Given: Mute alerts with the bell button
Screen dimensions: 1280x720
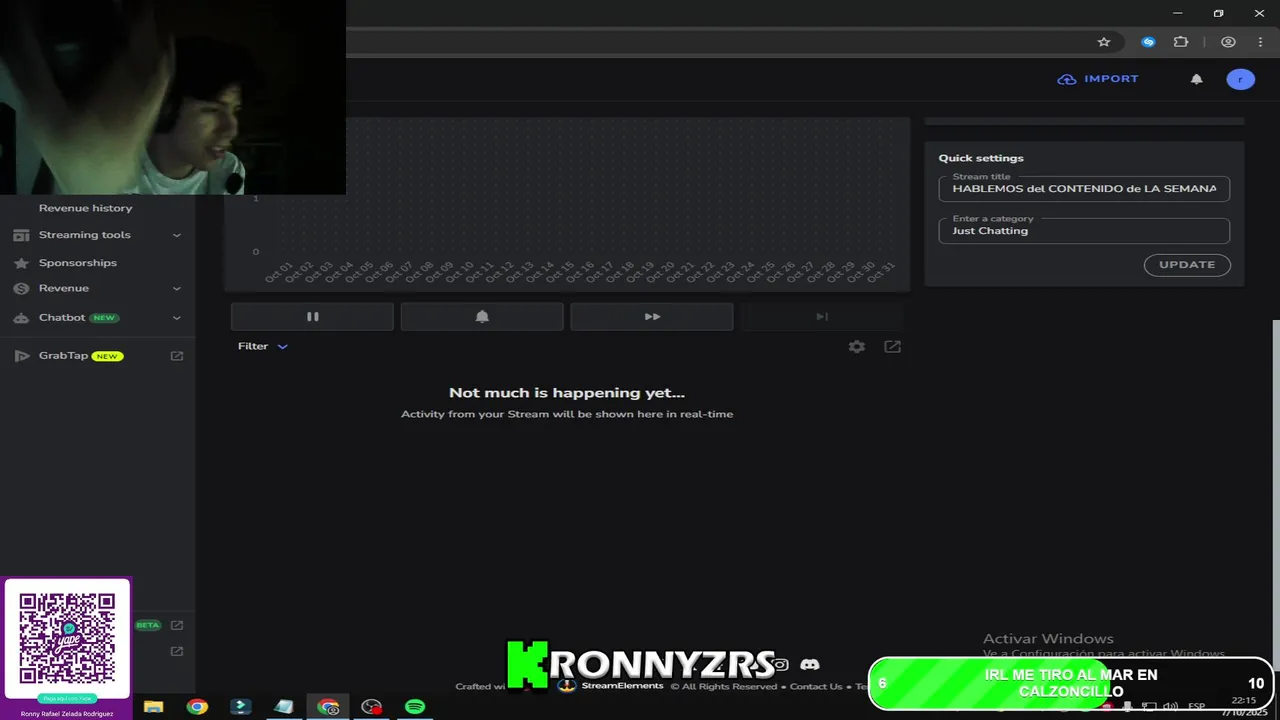Looking at the screenshot, I should coord(482,316).
